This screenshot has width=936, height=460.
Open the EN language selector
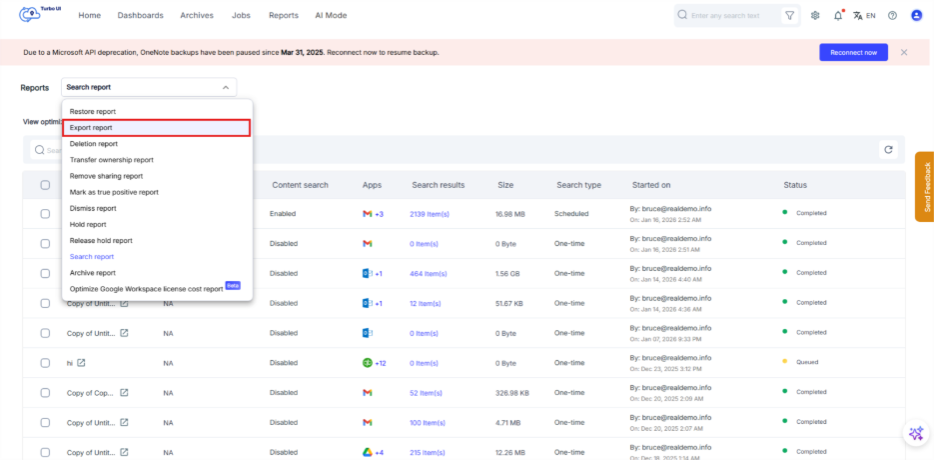click(864, 16)
